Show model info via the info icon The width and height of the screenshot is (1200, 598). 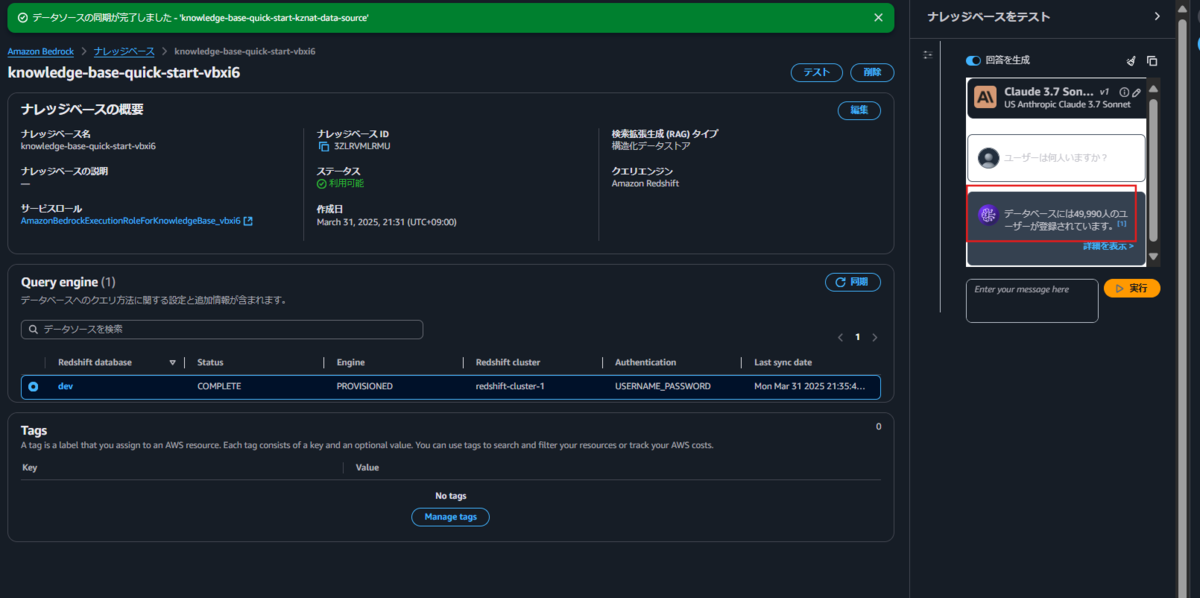point(1124,92)
